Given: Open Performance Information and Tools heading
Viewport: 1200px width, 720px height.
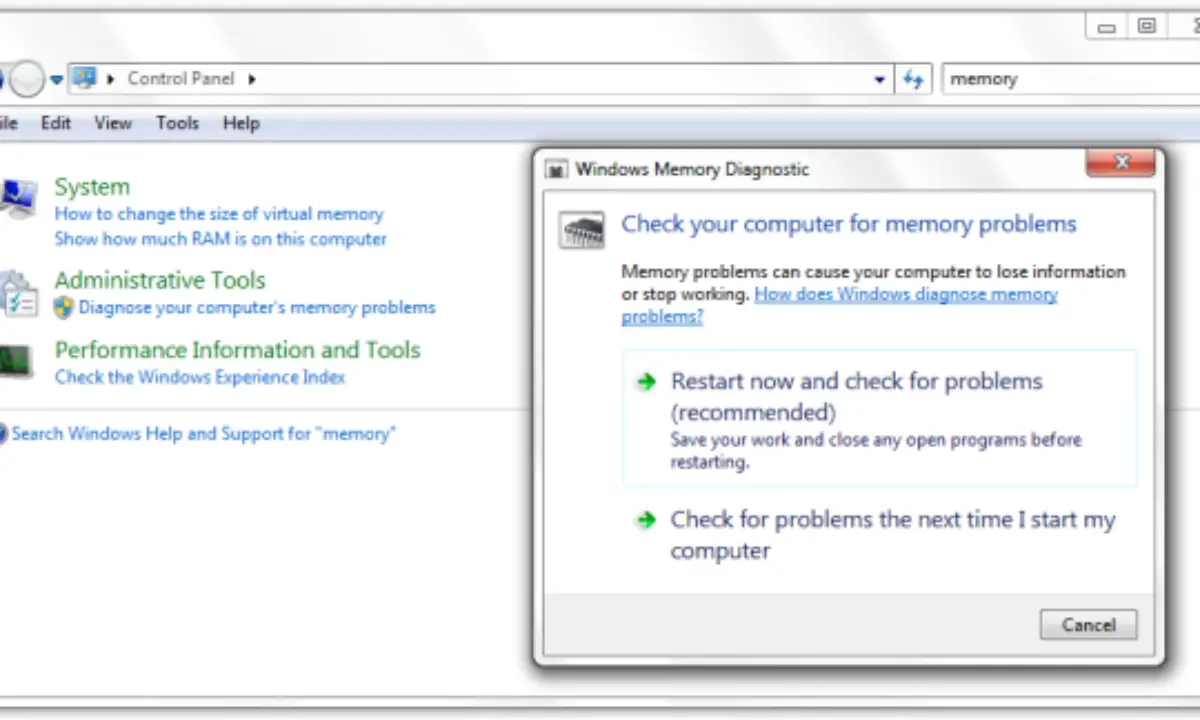Looking at the screenshot, I should click(x=237, y=350).
